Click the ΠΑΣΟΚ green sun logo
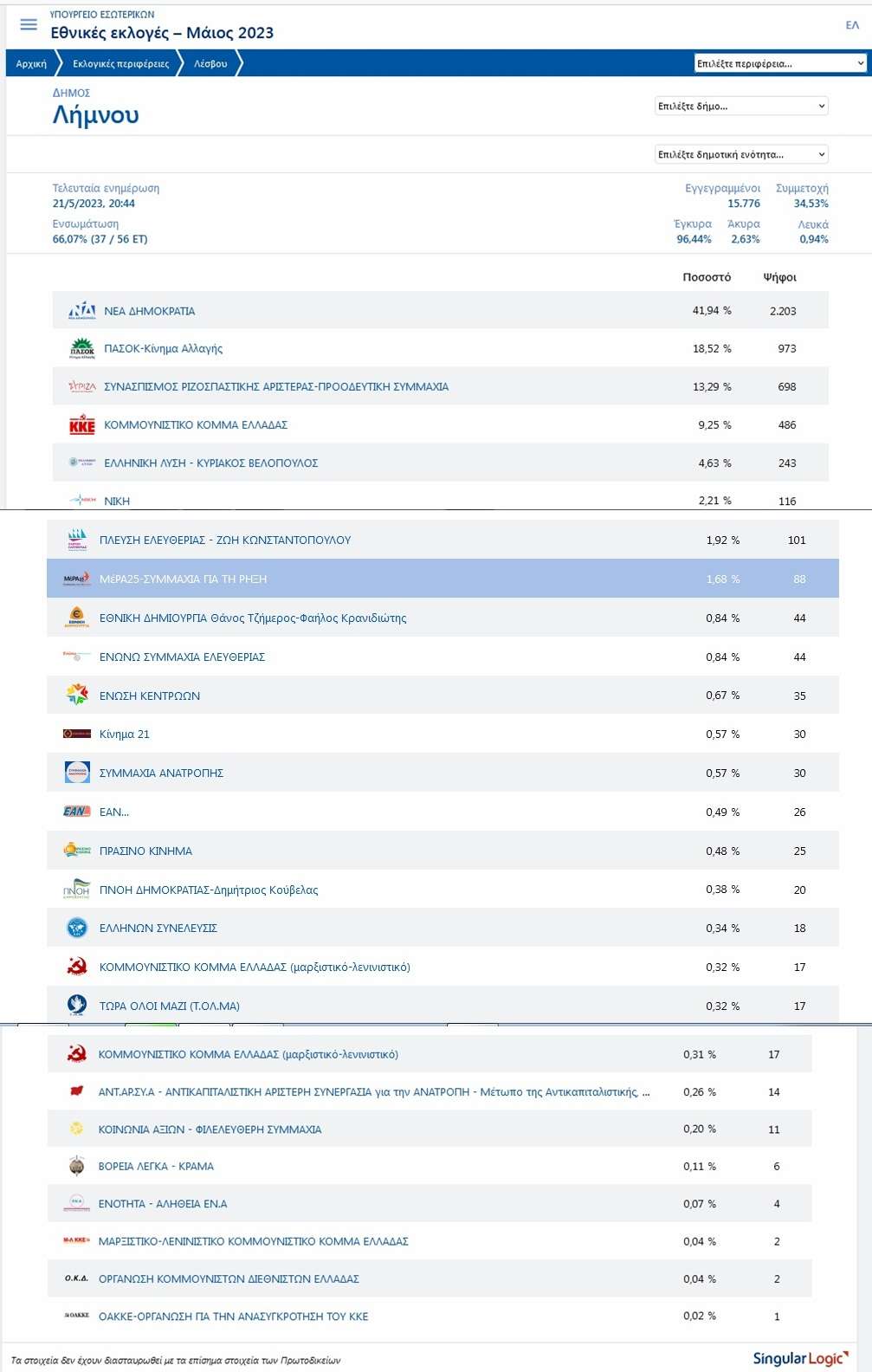The height and width of the screenshot is (1372, 872). click(x=81, y=348)
